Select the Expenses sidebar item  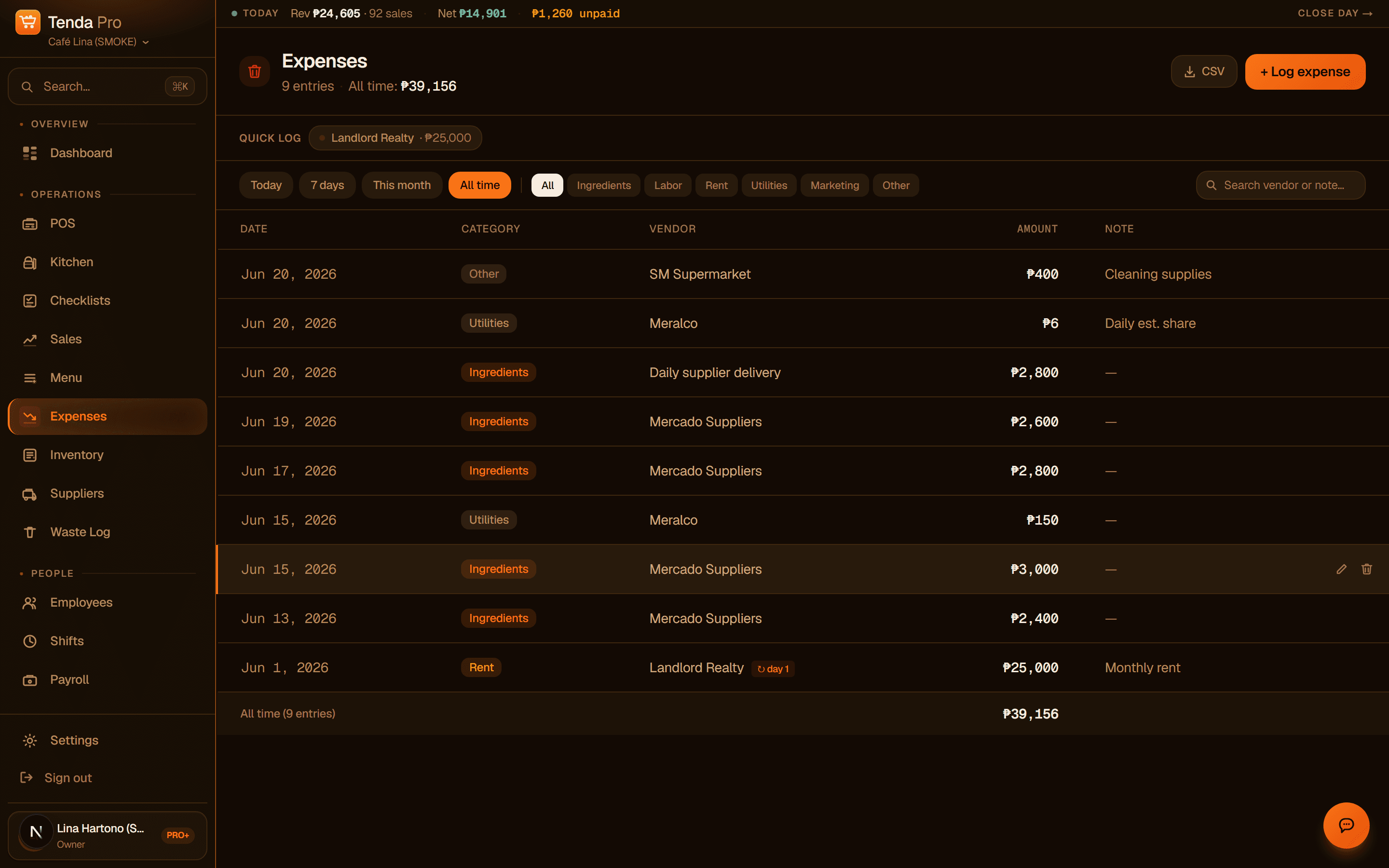108,416
